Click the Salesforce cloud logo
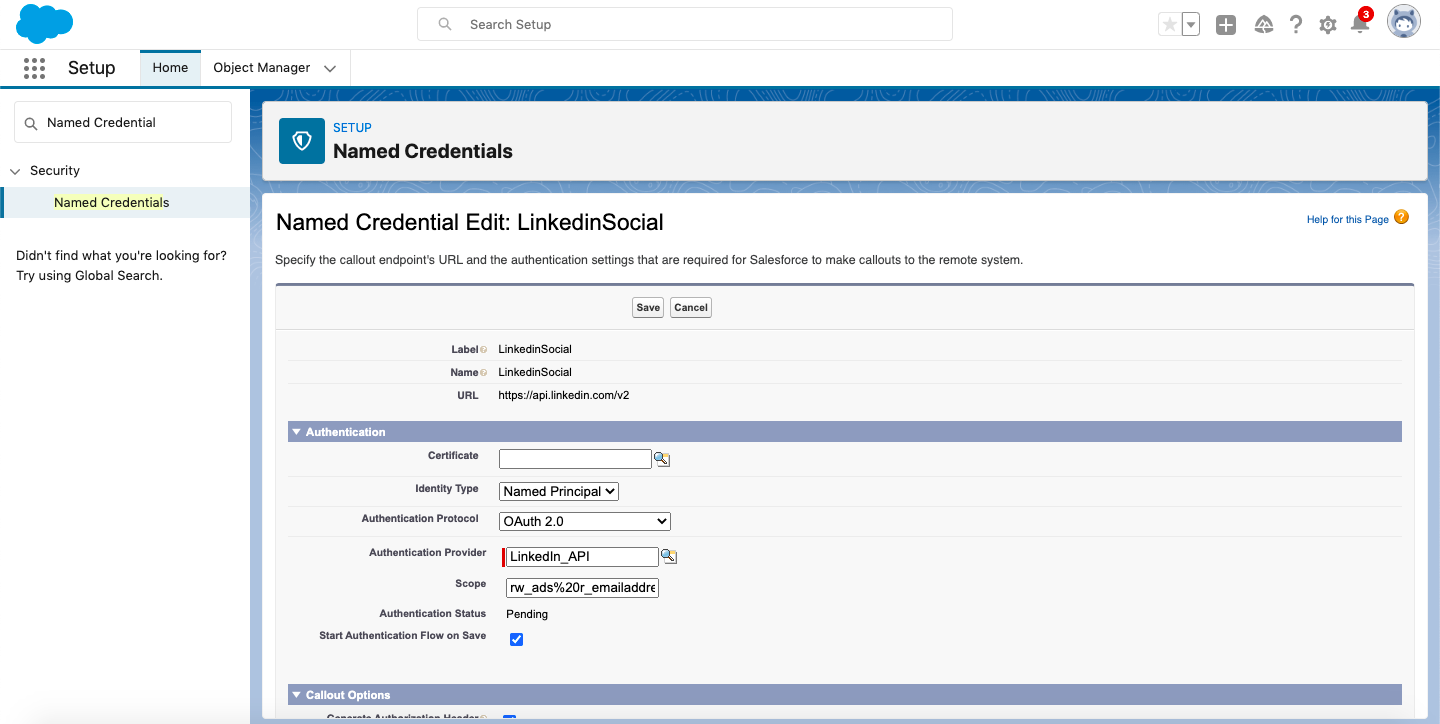Screen dimensions: 1440x724 [45, 24]
